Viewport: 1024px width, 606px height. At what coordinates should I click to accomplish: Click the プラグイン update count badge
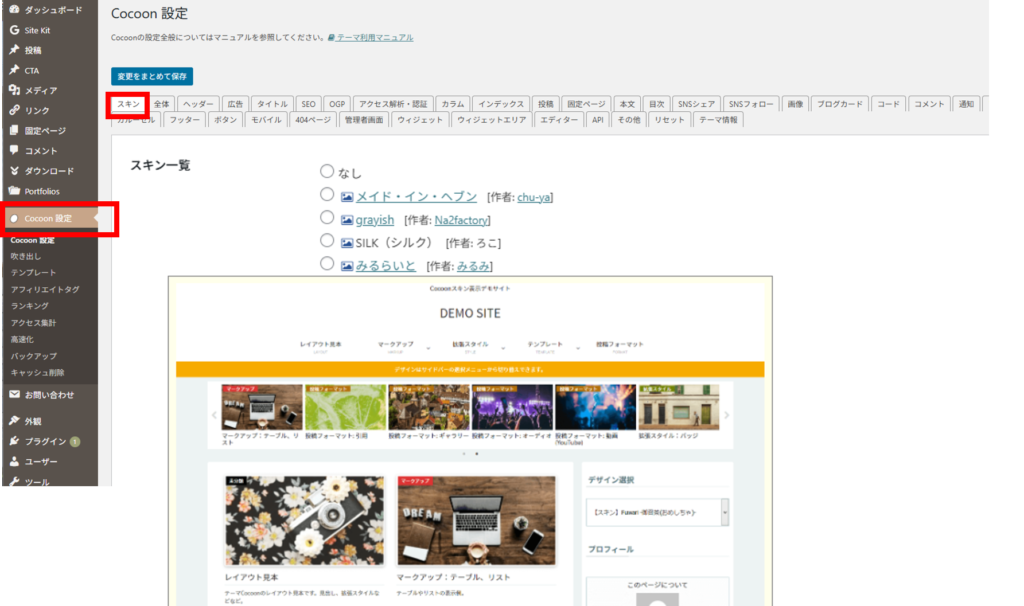pyautogui.click(x=75, y=441)
